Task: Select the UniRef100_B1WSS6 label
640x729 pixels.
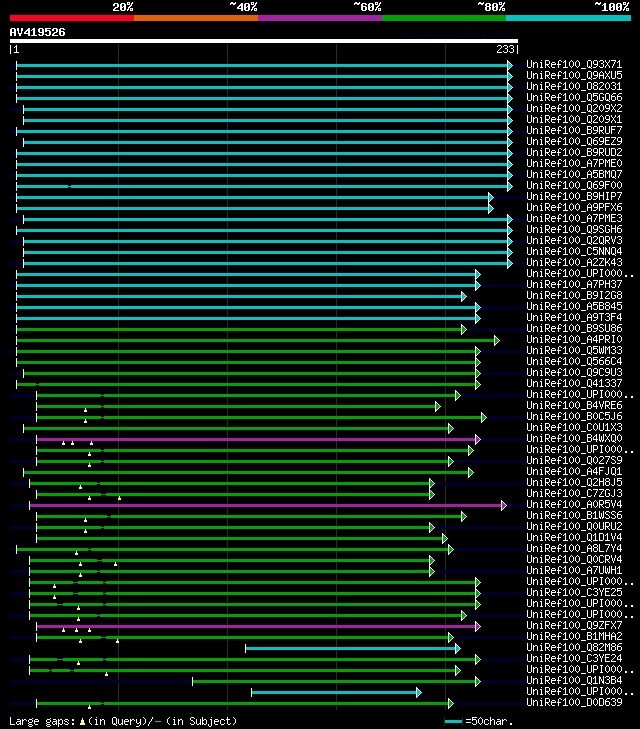Action: pyautogui.click(x=574, y=516)
